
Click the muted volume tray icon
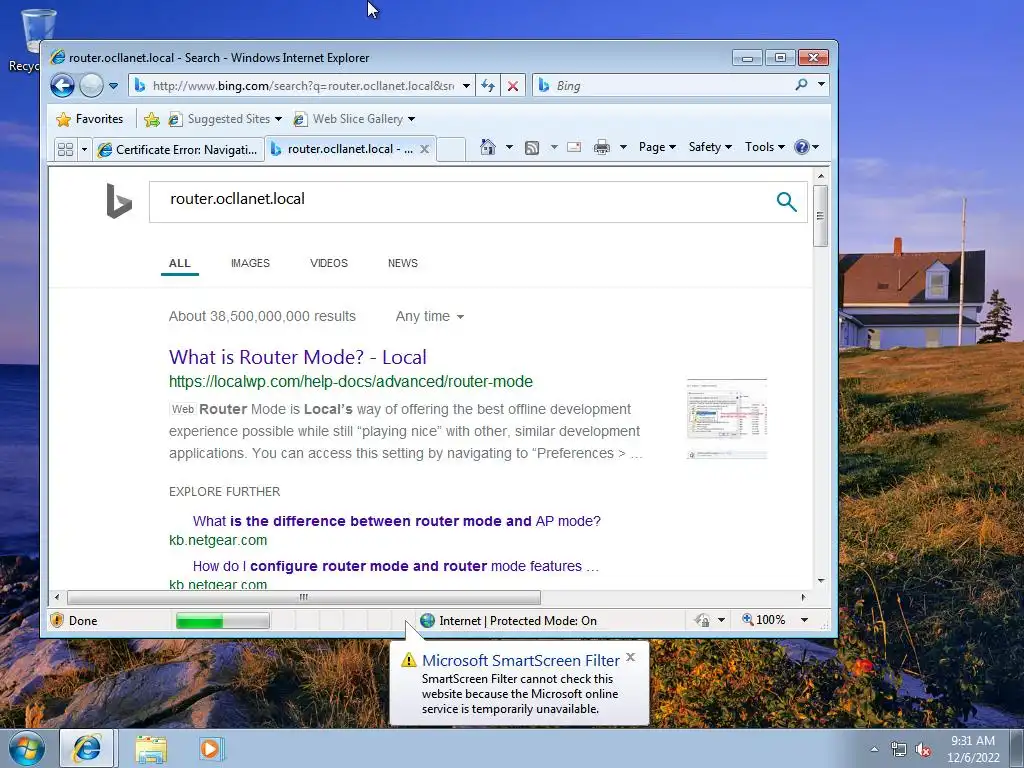tap(923, 750)
